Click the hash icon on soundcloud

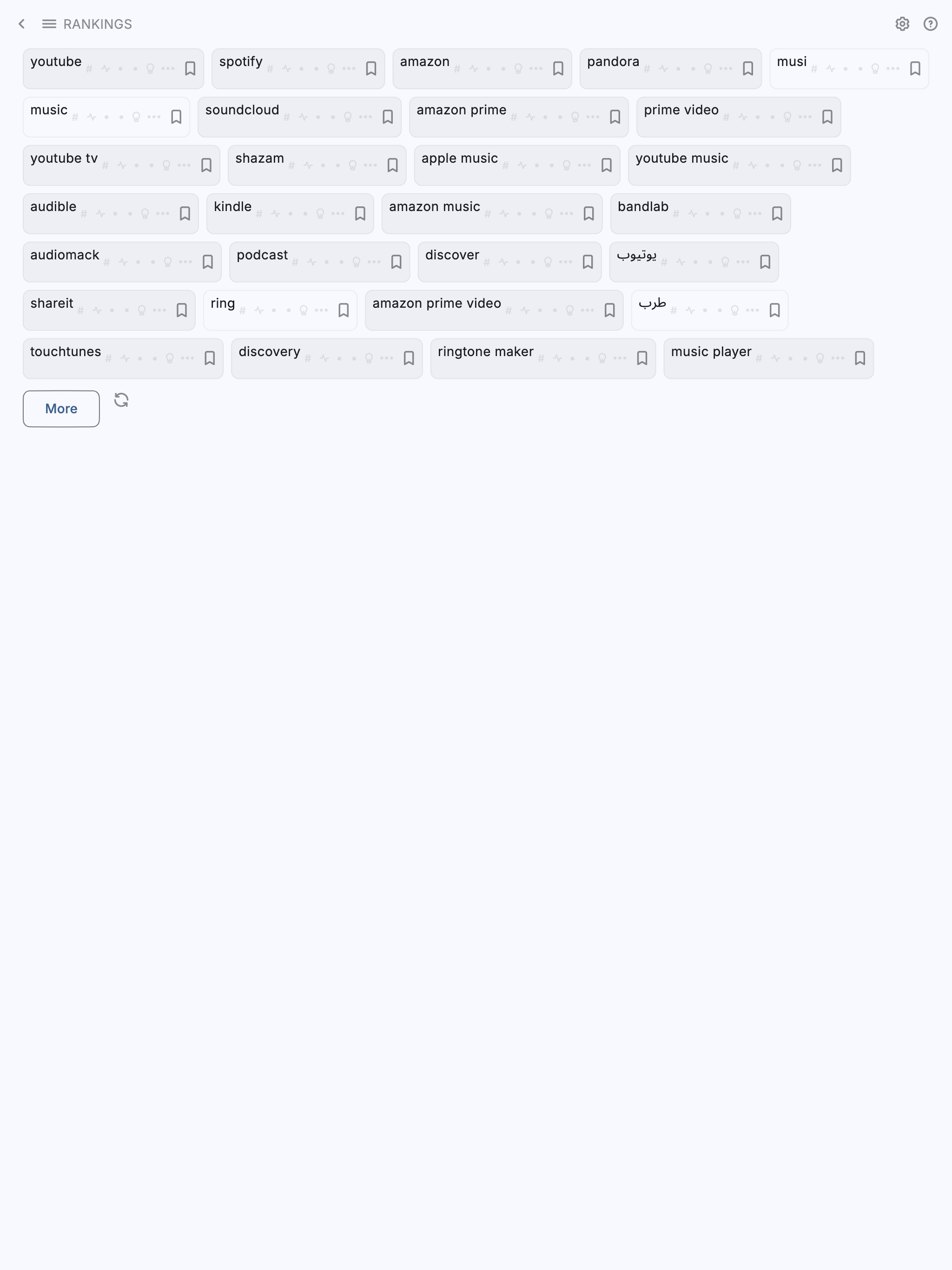[286, 117]
